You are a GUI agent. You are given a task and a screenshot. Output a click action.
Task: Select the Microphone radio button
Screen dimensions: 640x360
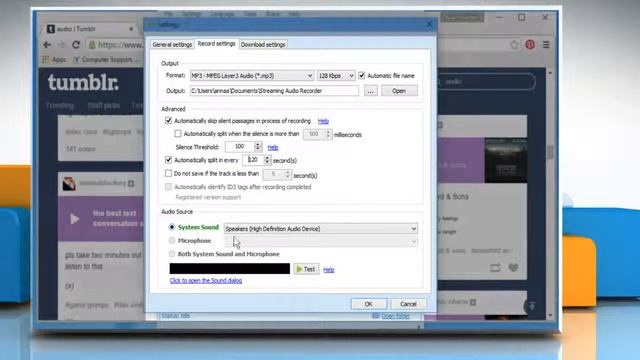pos(172,240)
